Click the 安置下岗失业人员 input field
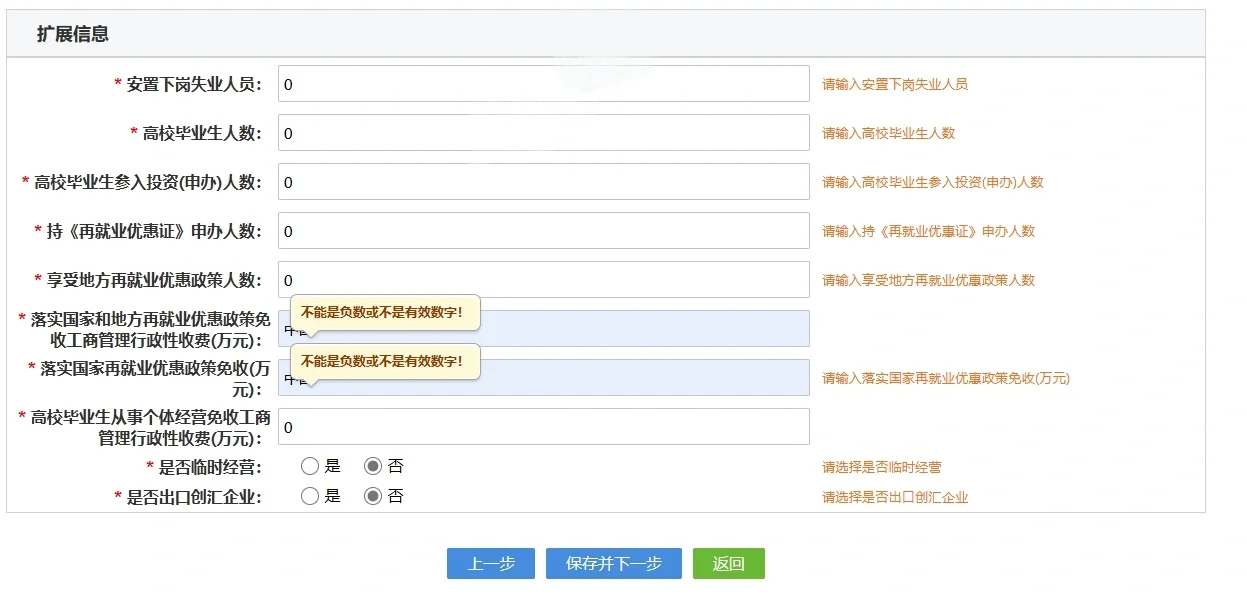 click(543, 84)
